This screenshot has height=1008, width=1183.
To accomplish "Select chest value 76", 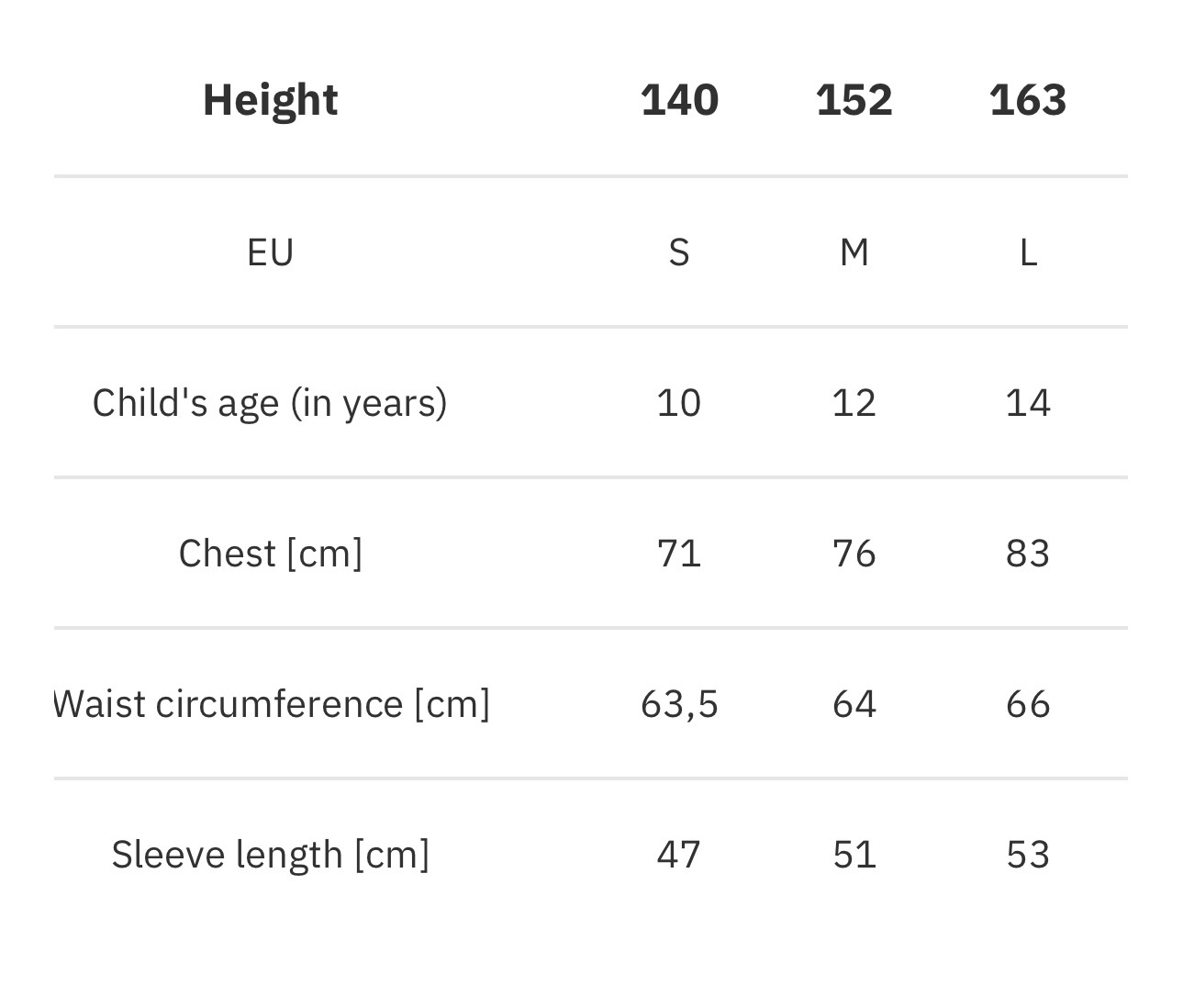I will click(854, 554).
